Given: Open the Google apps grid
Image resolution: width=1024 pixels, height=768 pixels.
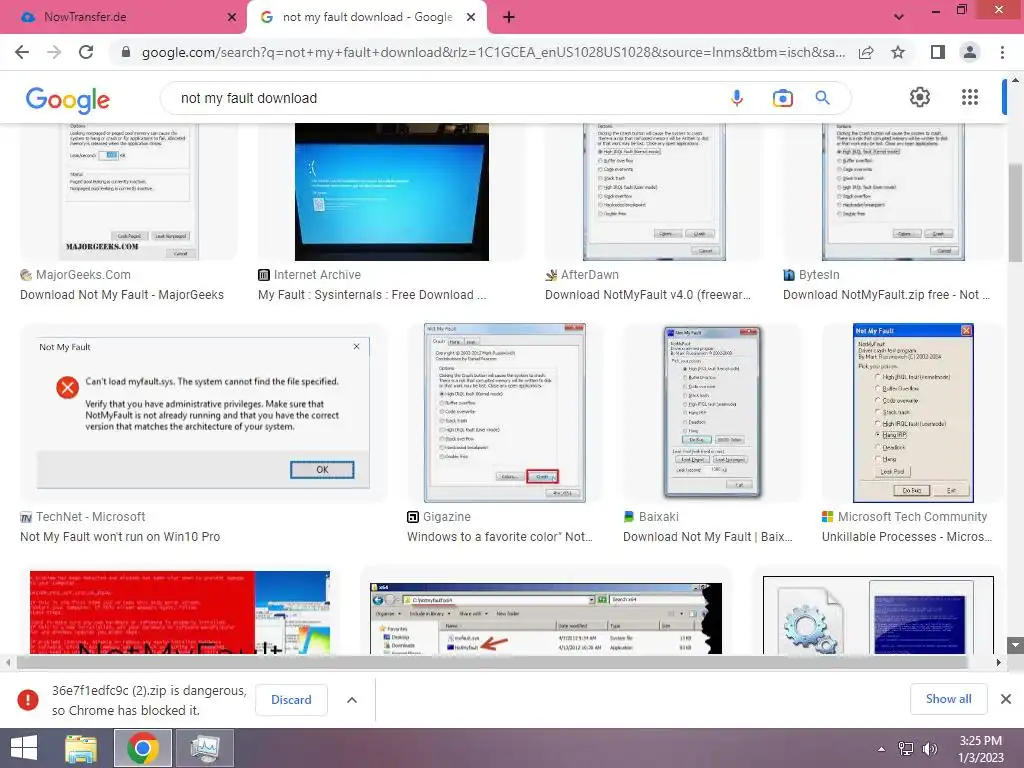Looking at the screenshot, I should pos(970,97).
